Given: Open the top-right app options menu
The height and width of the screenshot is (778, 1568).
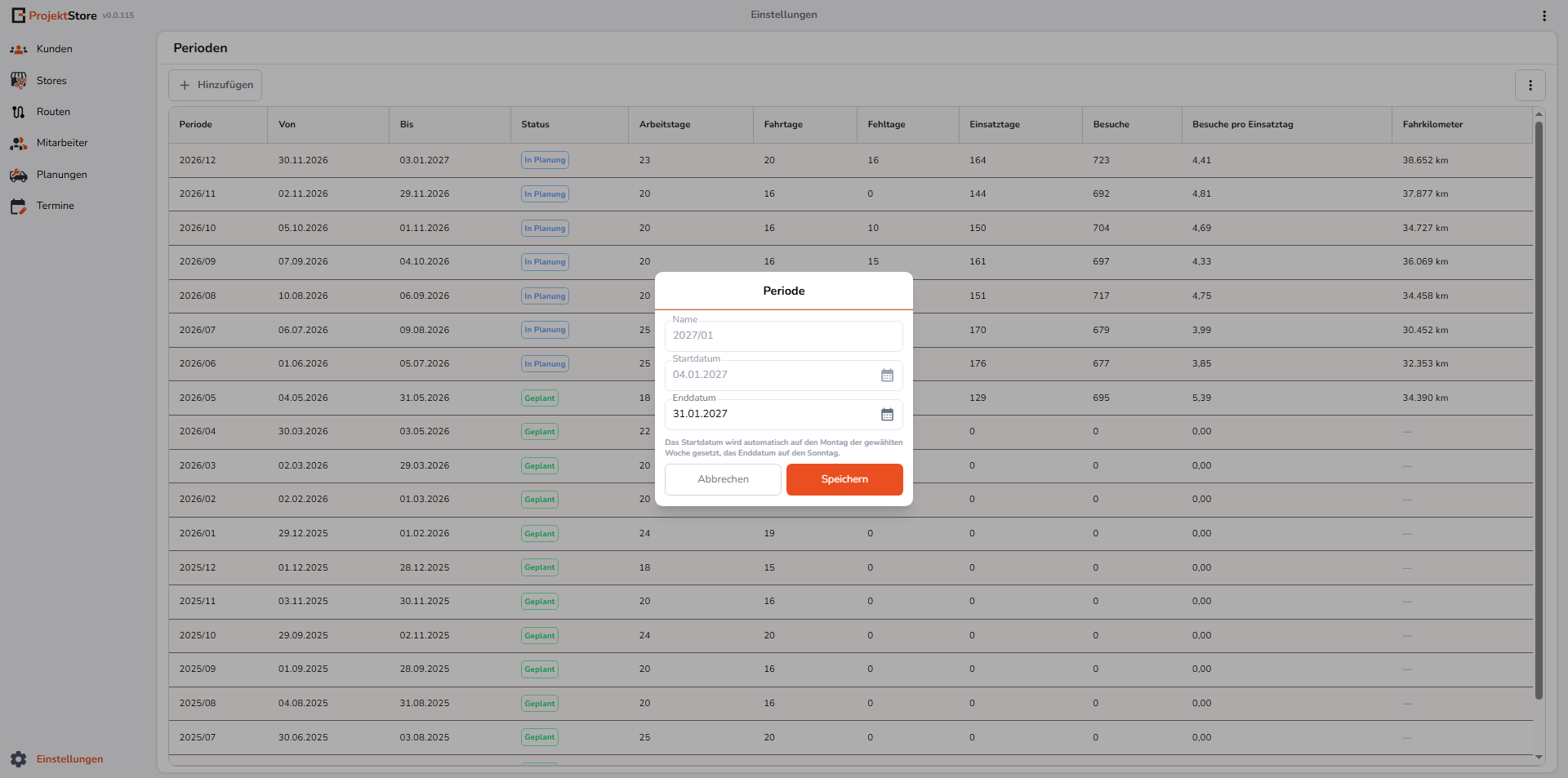Looking at the screenshot, I should tap(1543, 16).
